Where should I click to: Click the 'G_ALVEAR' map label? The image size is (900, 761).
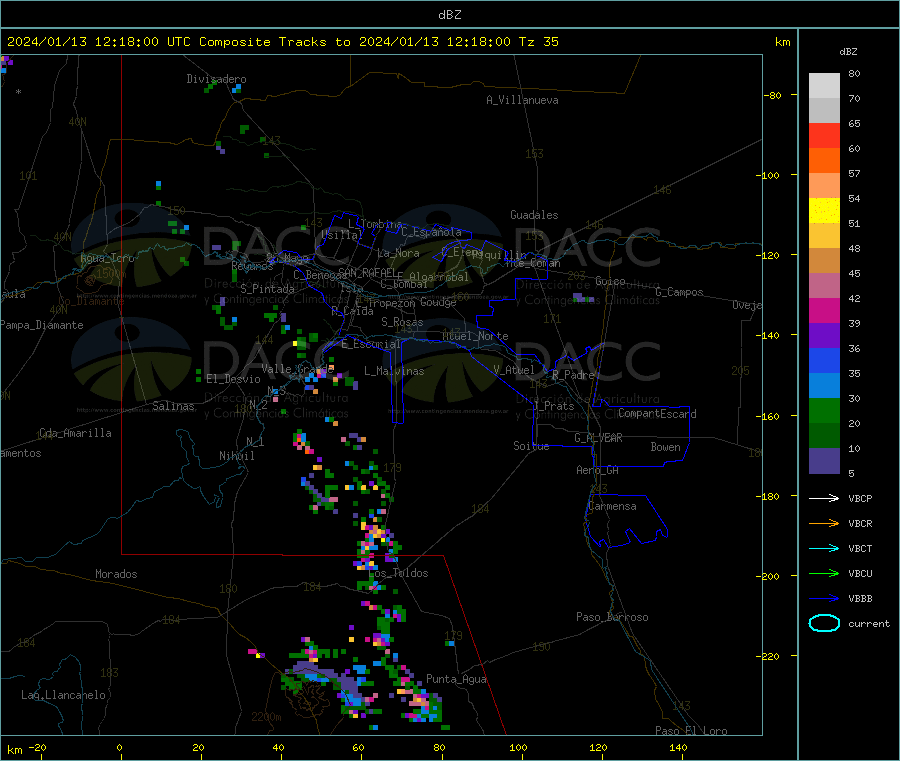[598, 438]
